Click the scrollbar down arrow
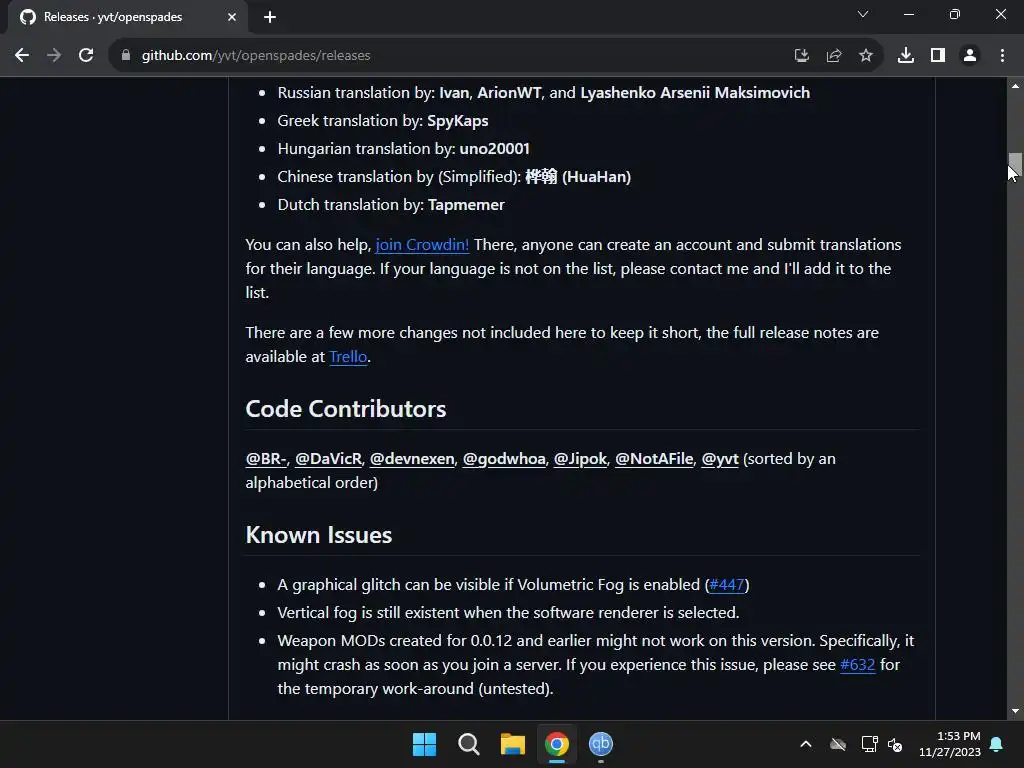The height and width of the screenshot is (768, 1024). click(1015, 711)
